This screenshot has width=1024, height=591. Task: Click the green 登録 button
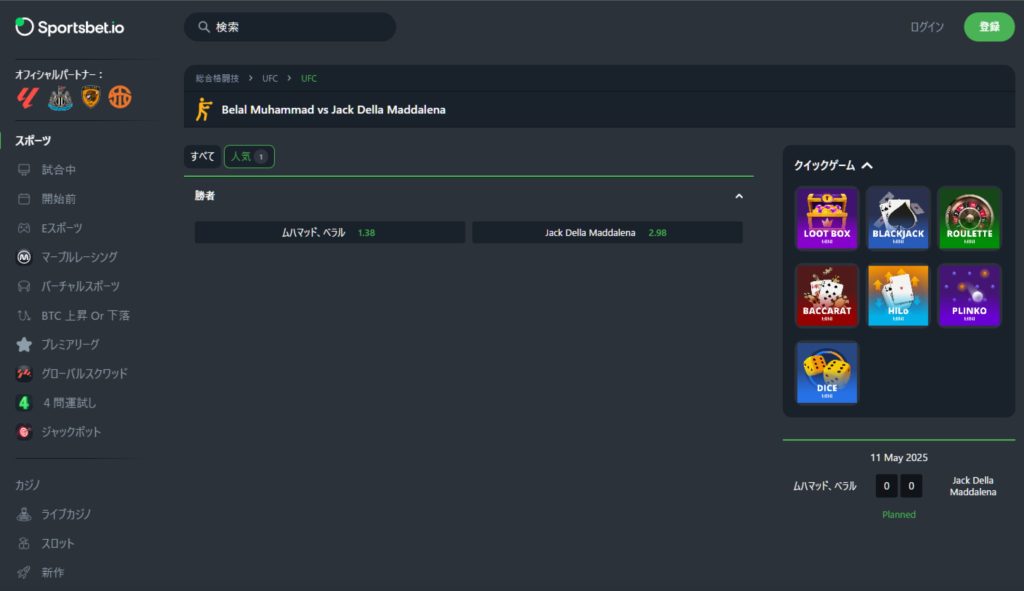pos(989,27)
